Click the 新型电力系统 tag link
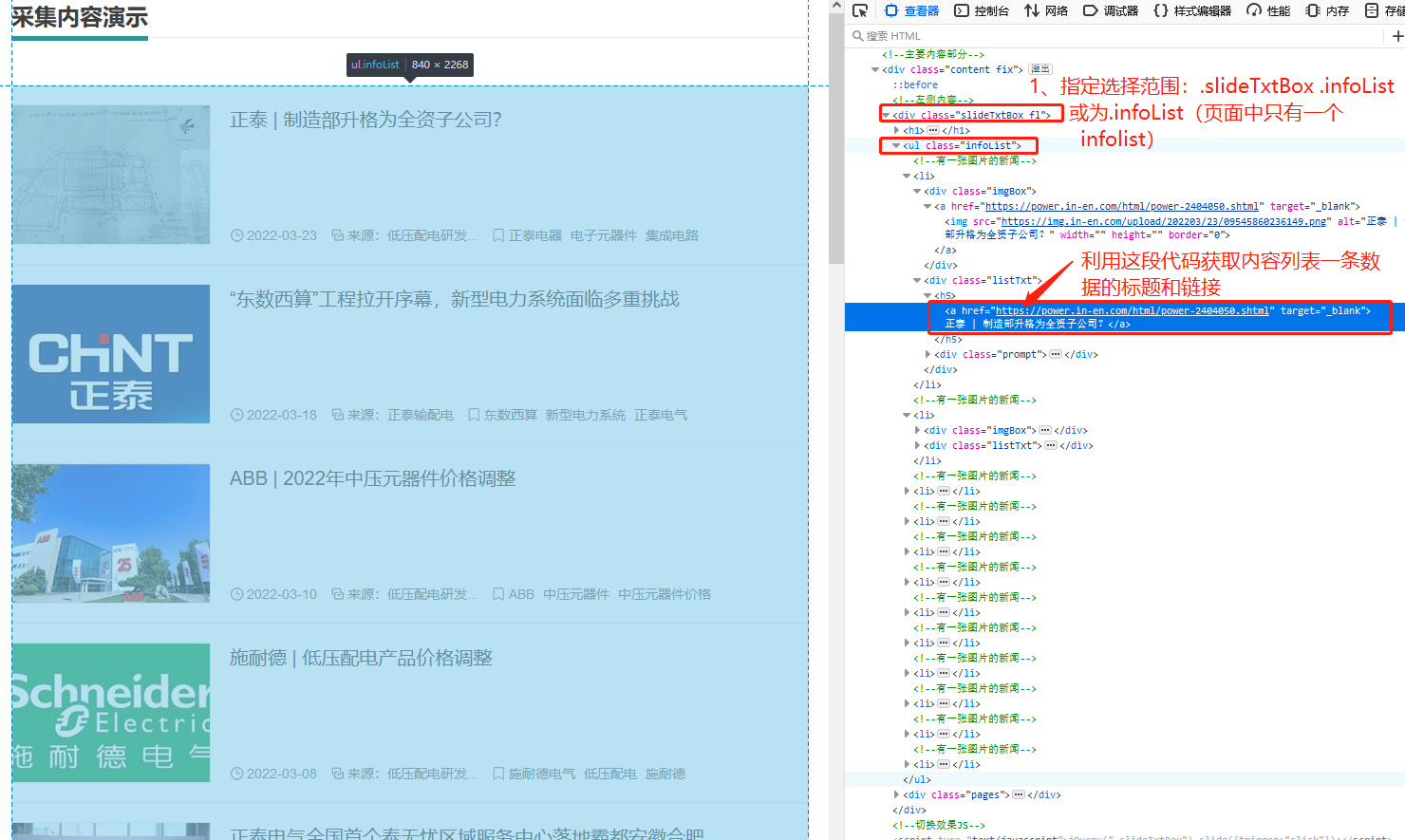The height and width of the screenshot is (840, 1405). (586, 415)
